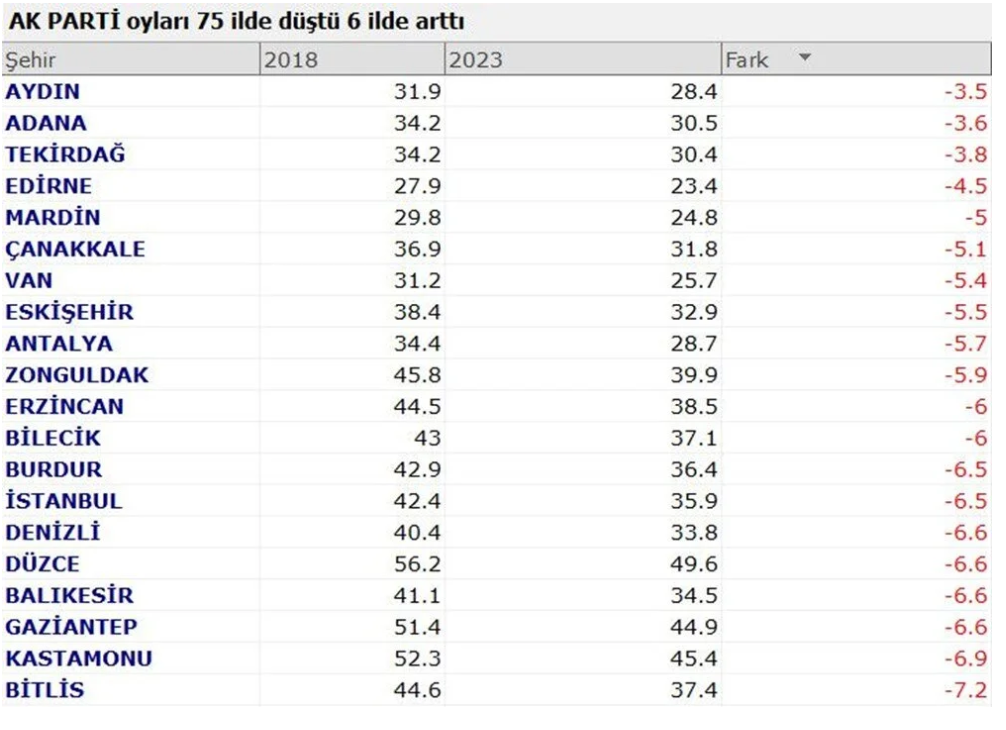Select the İSTANBUL row name
The width and height of the screenshot is (1006, 730).
63,501
